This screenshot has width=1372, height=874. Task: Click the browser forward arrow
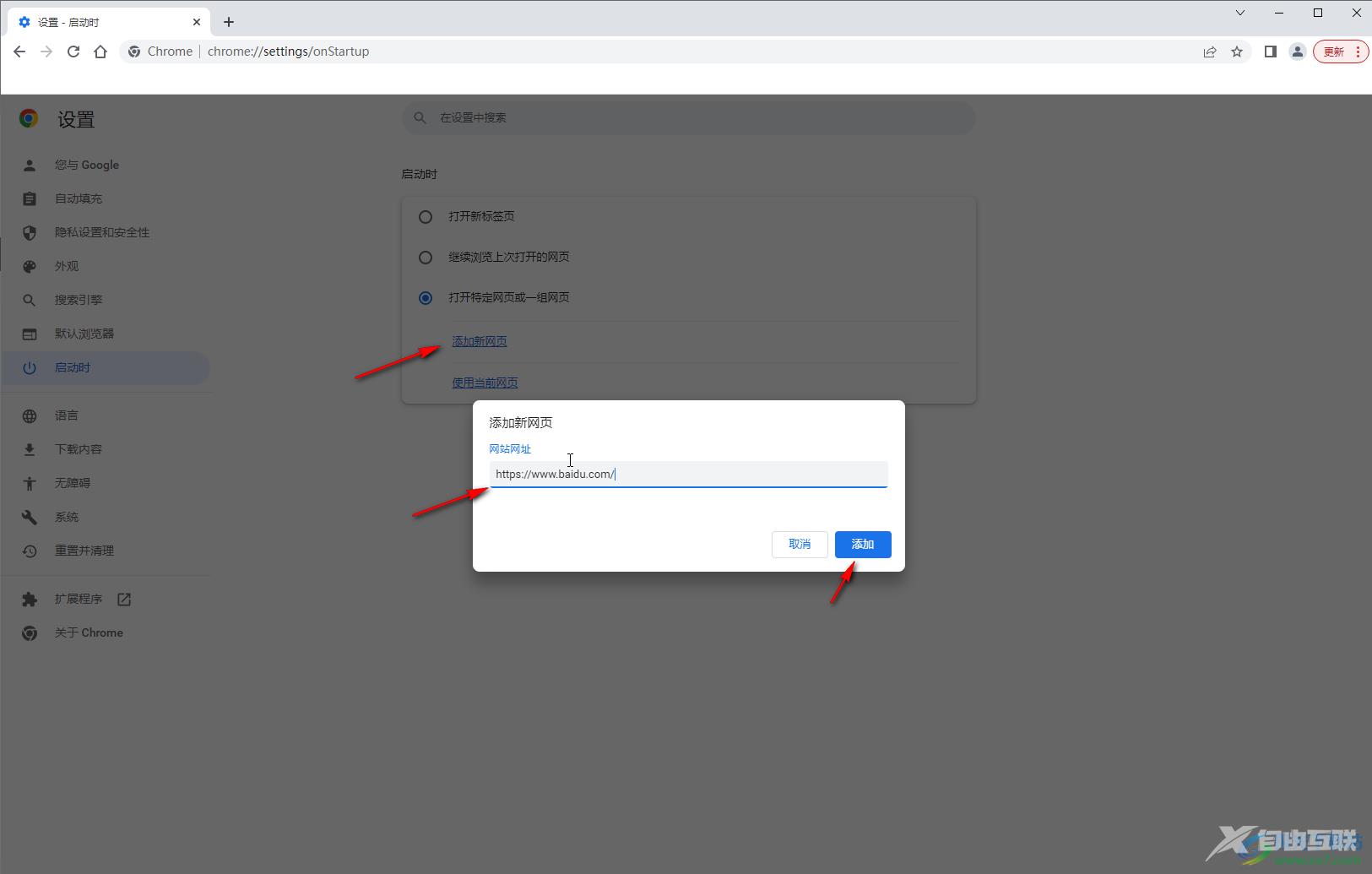coord(46,52)
